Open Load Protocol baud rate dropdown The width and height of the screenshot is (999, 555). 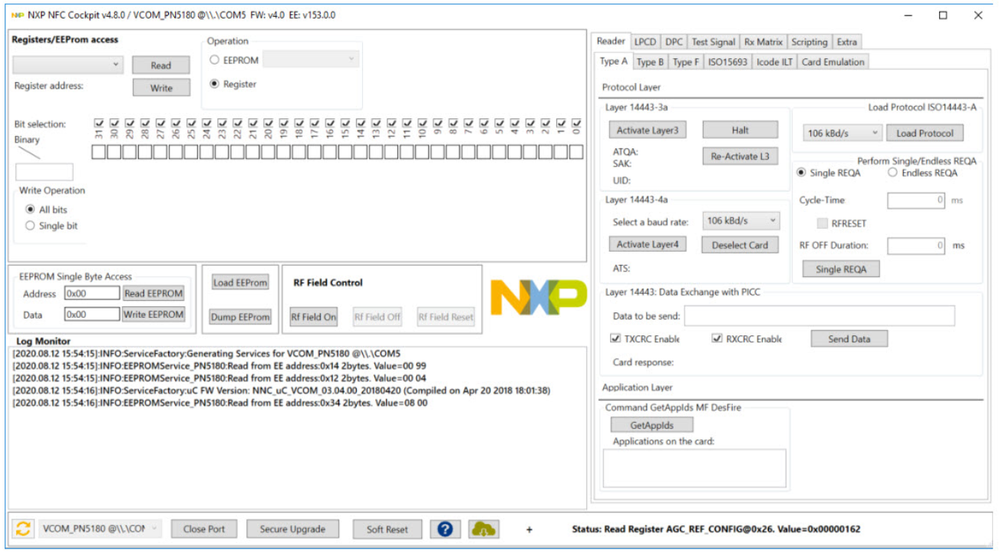tap(842, 133)
